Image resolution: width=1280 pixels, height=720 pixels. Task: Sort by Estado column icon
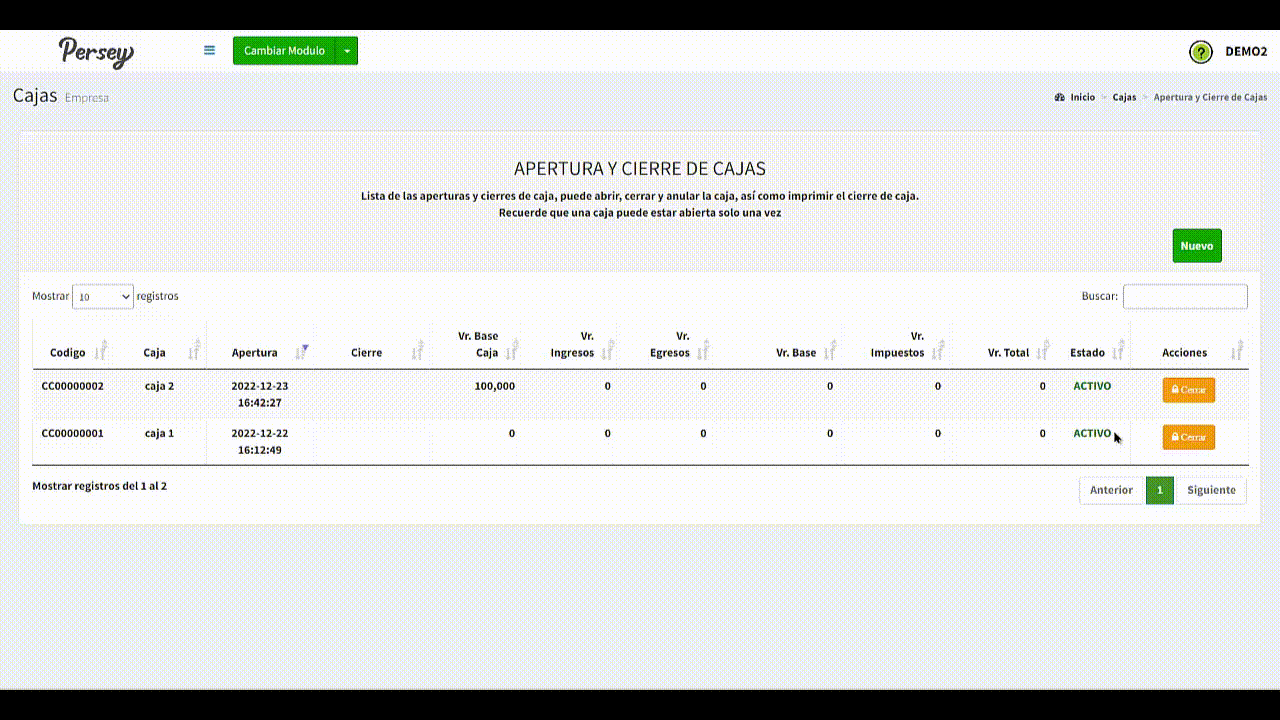(x=1118, y=351)
